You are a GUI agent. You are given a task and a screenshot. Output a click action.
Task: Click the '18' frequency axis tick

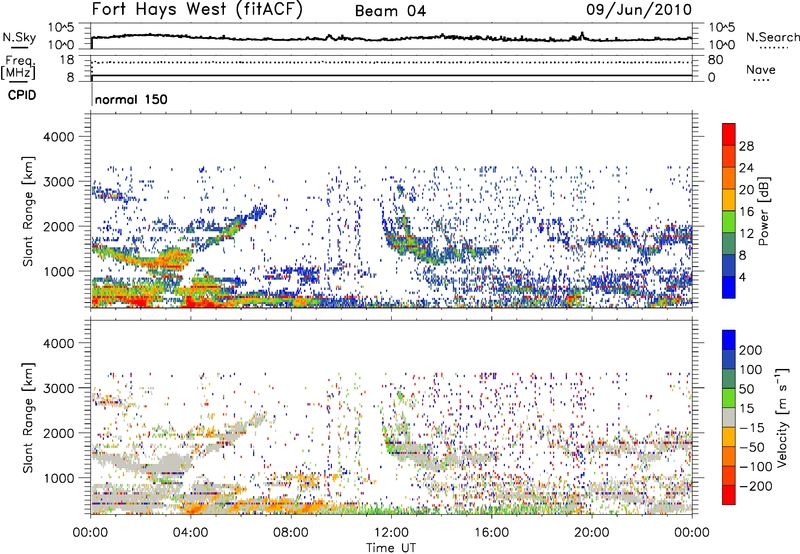coord(67,60)
